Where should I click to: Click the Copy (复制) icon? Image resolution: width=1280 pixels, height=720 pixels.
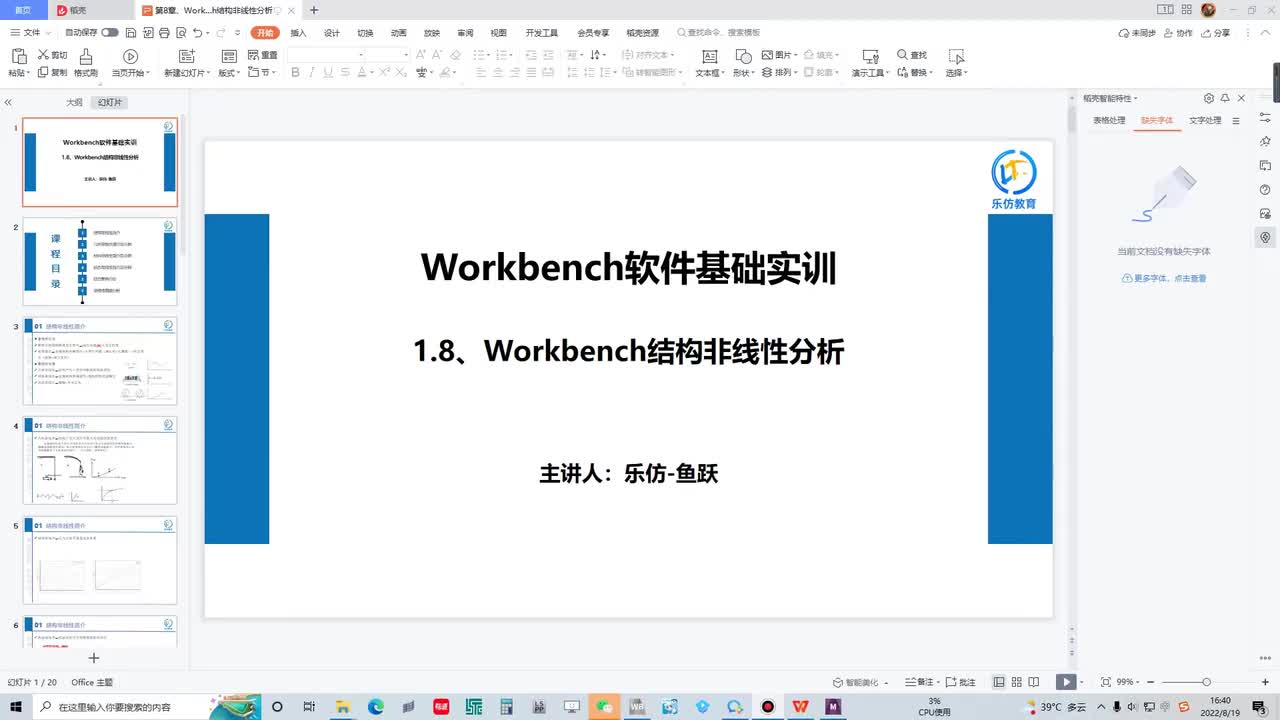[x=44, y=72]
